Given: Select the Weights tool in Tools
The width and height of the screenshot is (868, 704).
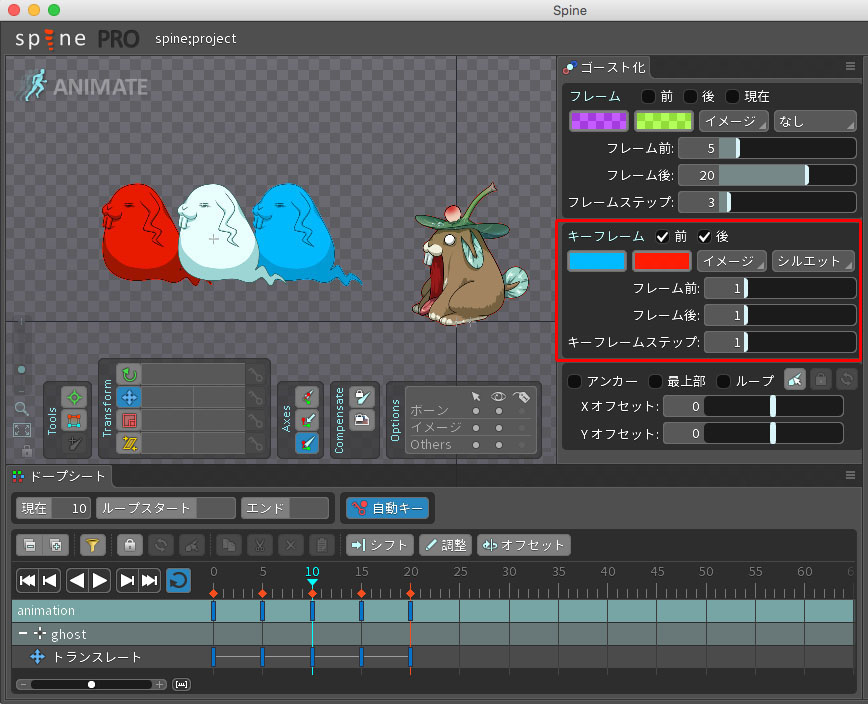Looking at the screenshot, I should [74, 420].
